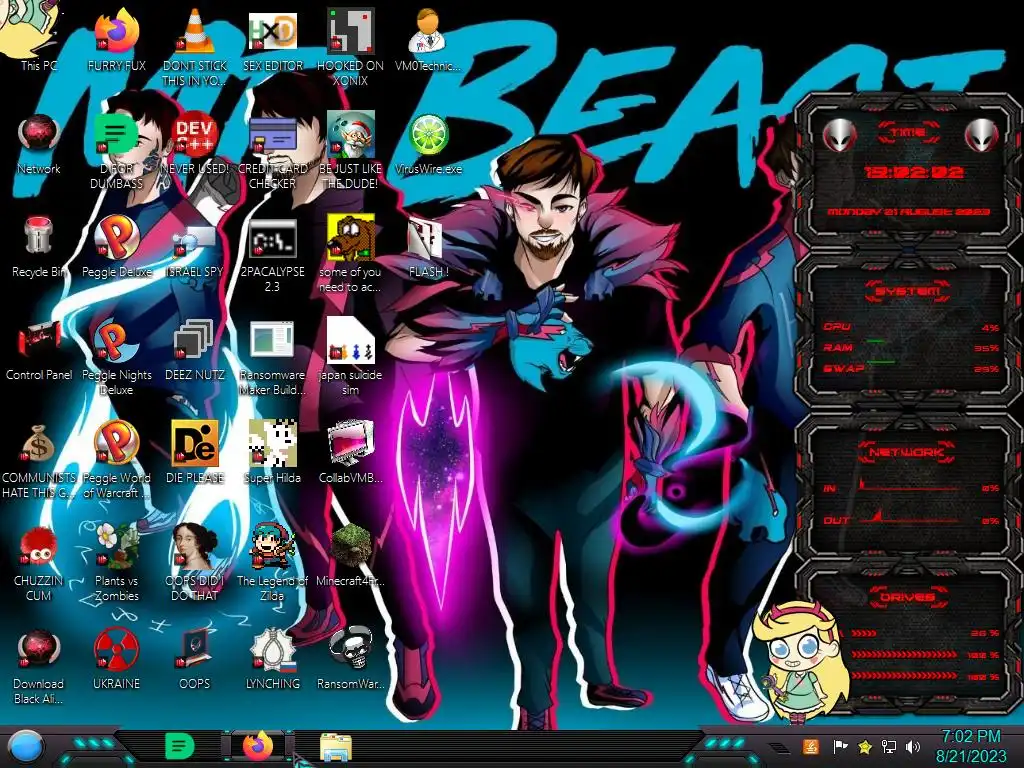Click the SWAP usage row in SYSTEM widget
Image resolution: width=1024 pixels, height=768 pixels.
(x=911, y=368)
